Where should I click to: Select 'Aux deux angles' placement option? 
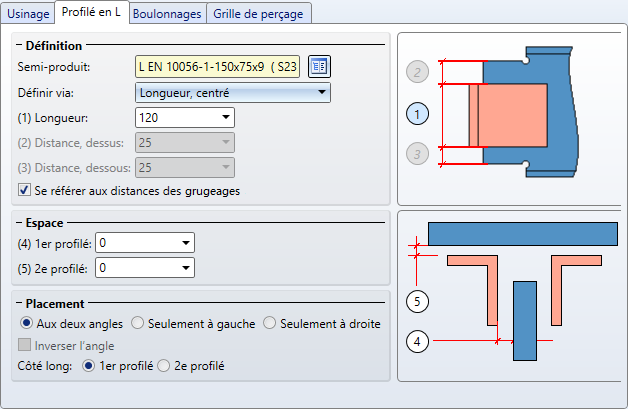click(27, 323)
